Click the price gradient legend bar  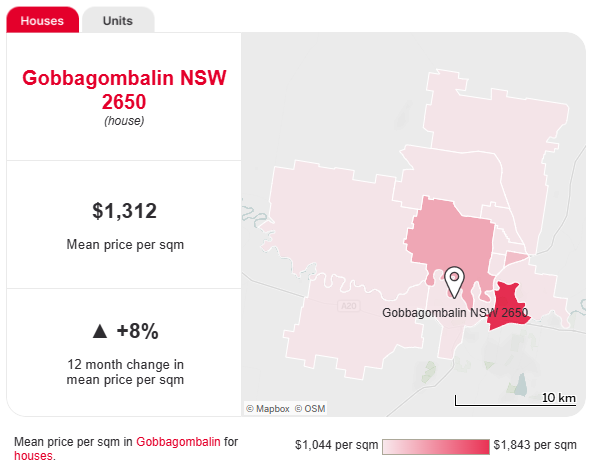pyautogui.click(x=436, y=447)
